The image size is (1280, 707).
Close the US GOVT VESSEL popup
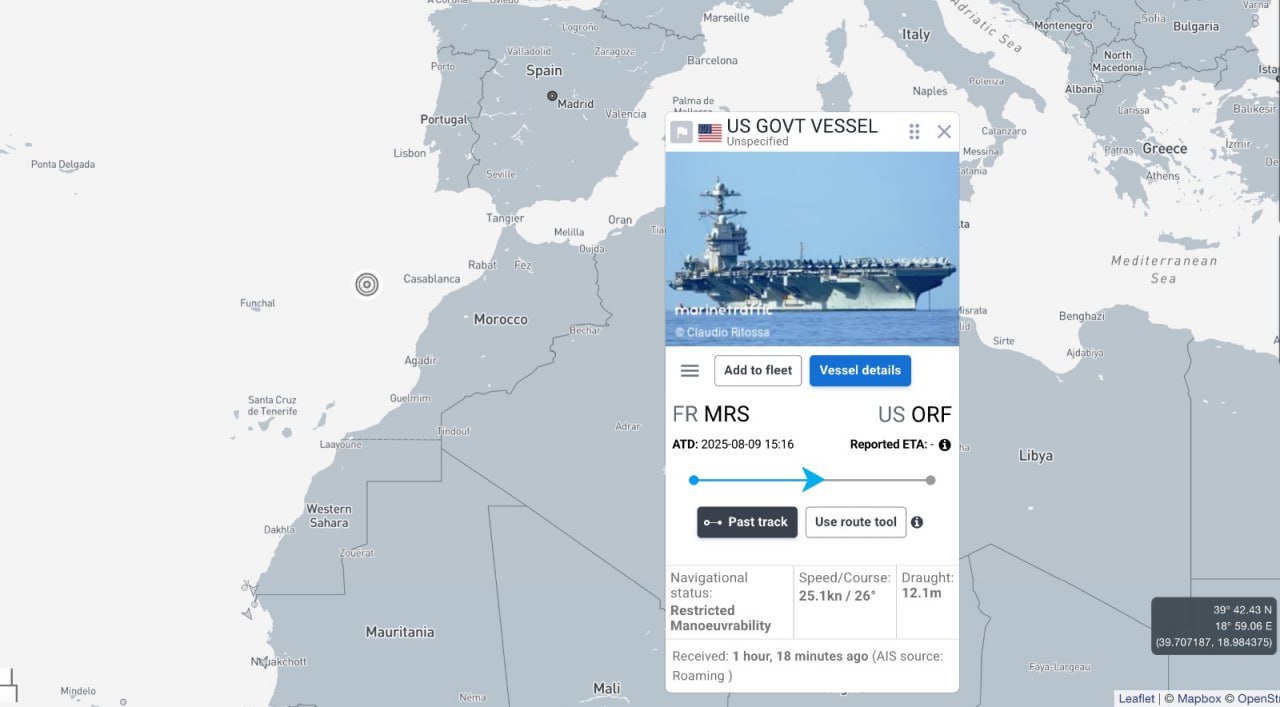[944, 132]
